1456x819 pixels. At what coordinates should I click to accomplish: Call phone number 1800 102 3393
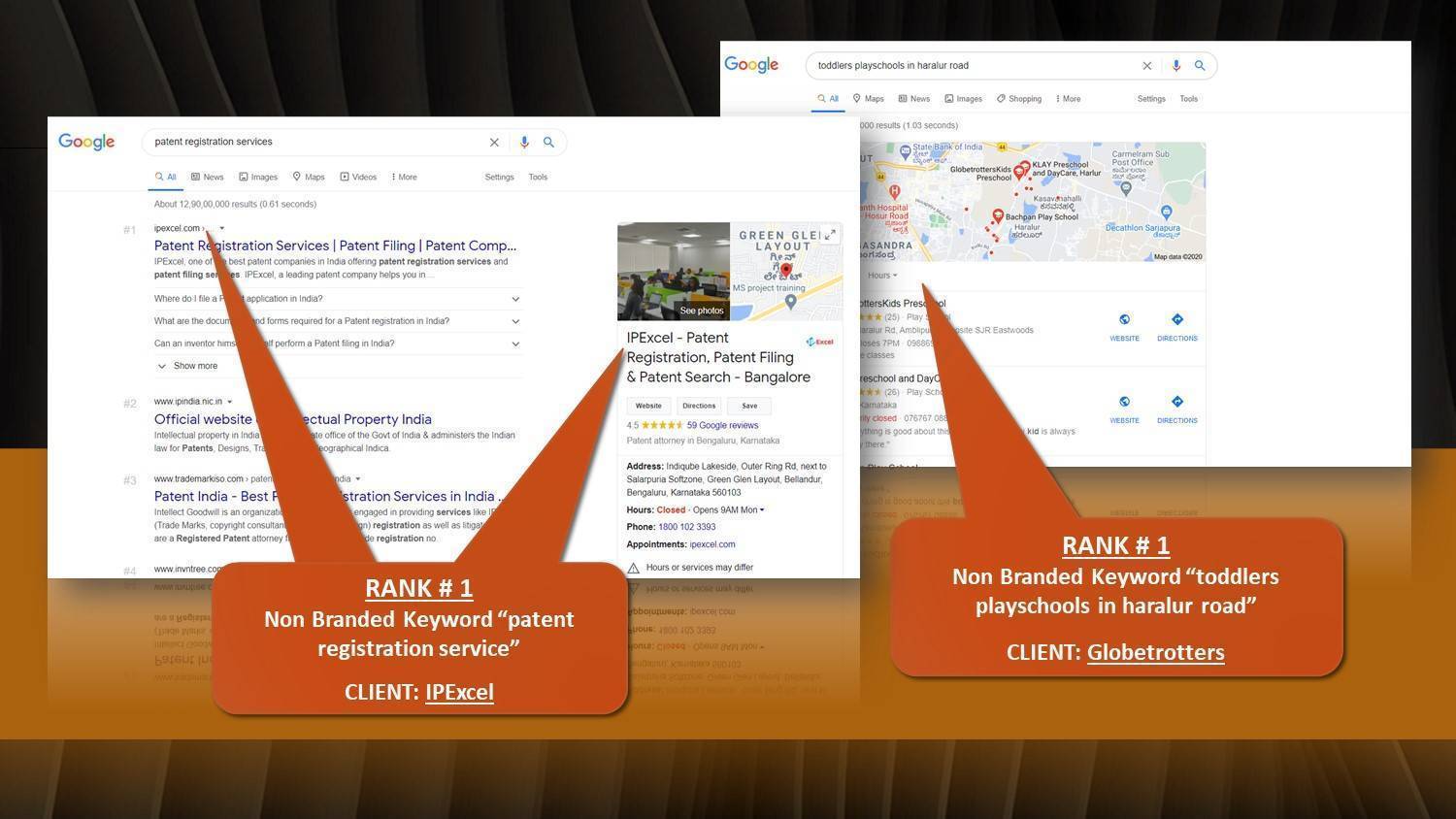click(x=686, y=527)
